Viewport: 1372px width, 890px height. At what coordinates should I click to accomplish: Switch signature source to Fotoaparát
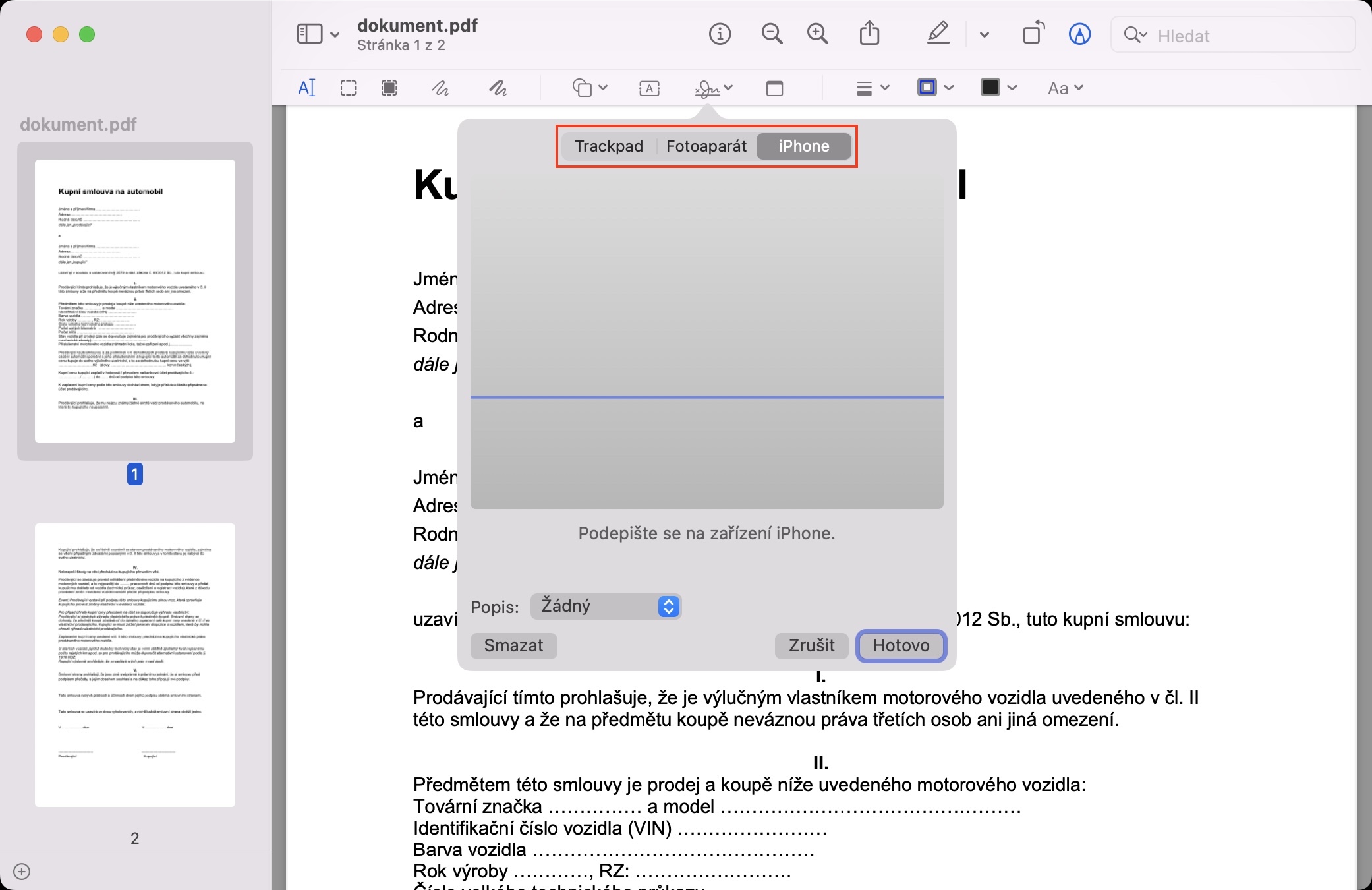[706, 146]
